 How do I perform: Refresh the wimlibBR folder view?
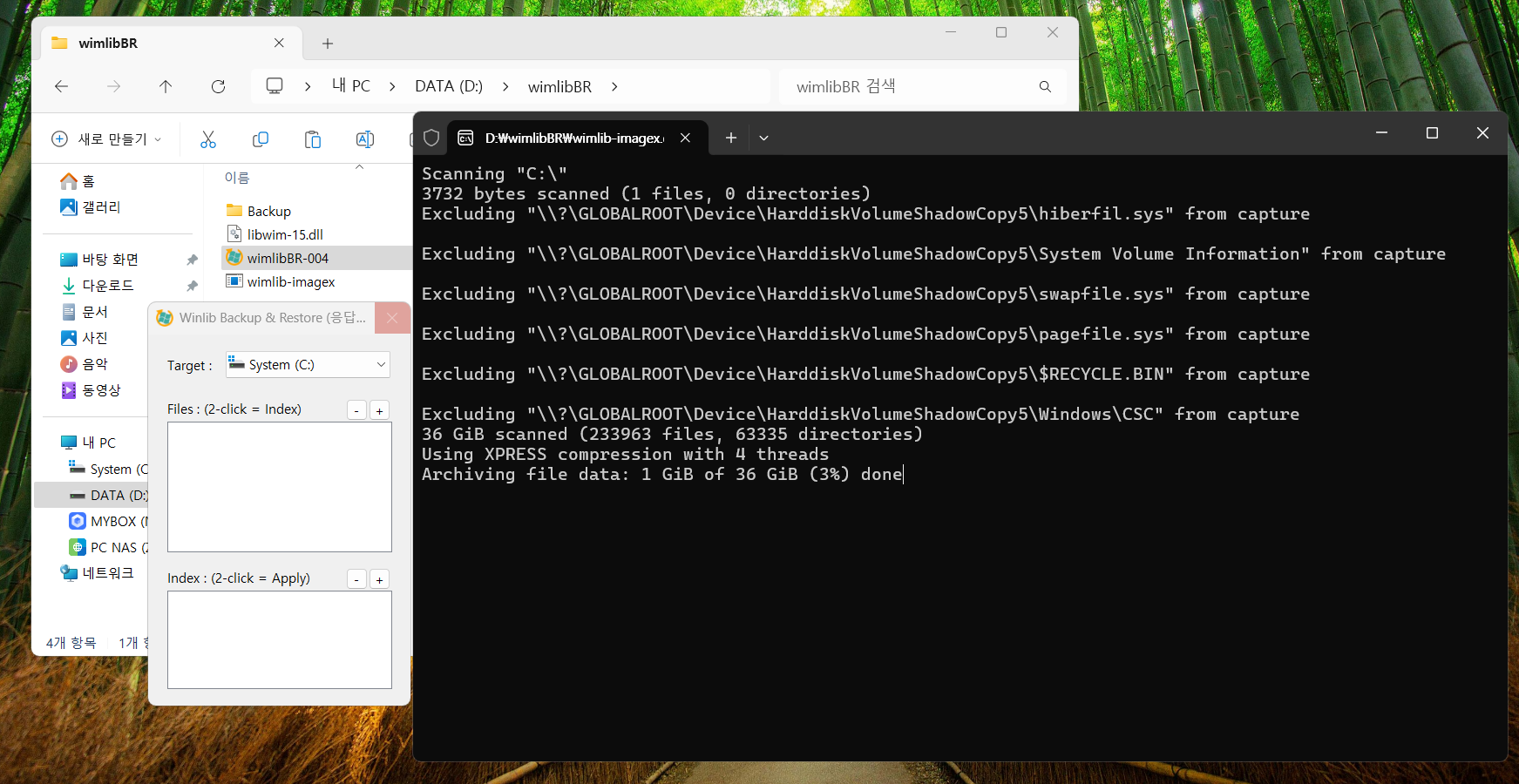pos(218,86)
